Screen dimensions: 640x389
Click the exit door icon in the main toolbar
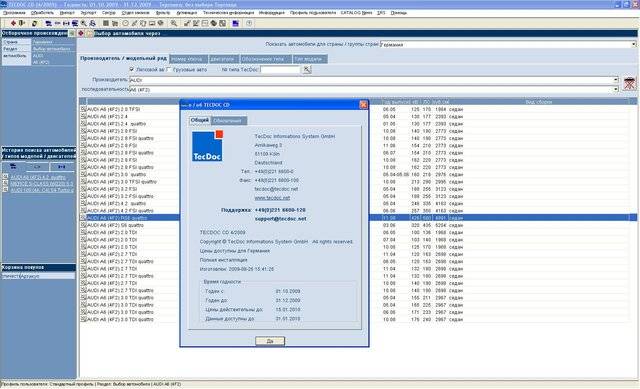point(22,23)
